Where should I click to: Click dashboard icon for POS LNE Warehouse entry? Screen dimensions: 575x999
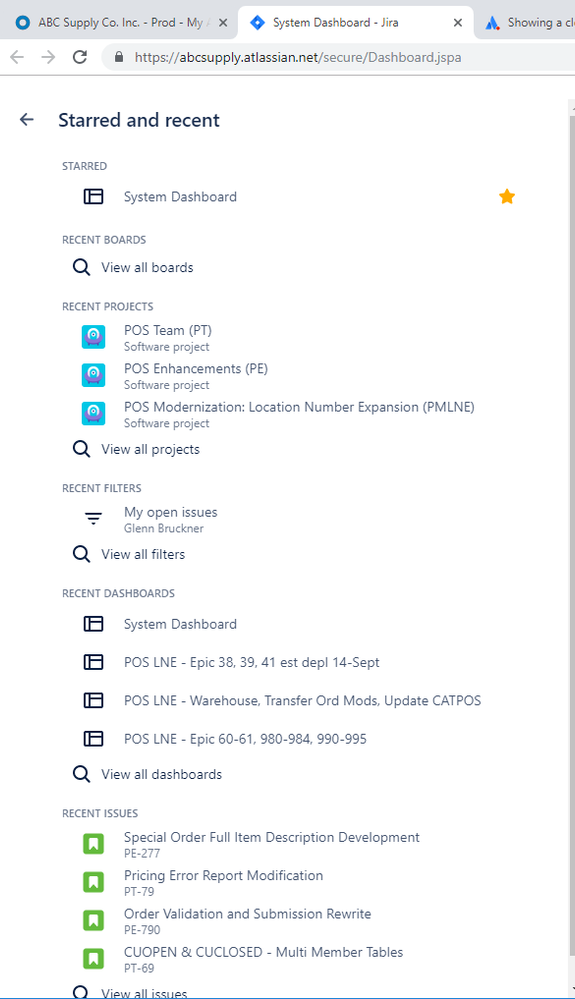(x=94, y=701)
